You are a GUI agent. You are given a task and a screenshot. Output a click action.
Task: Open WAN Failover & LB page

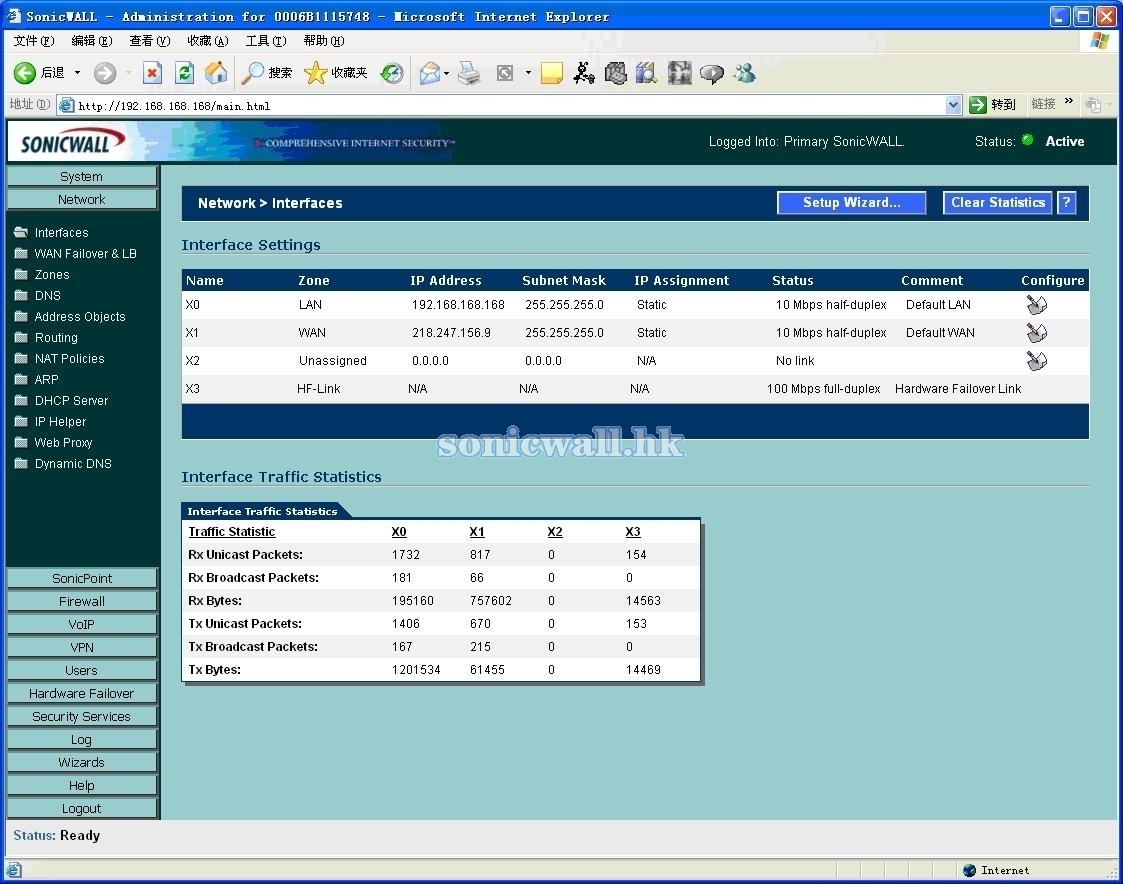point(85,254)
